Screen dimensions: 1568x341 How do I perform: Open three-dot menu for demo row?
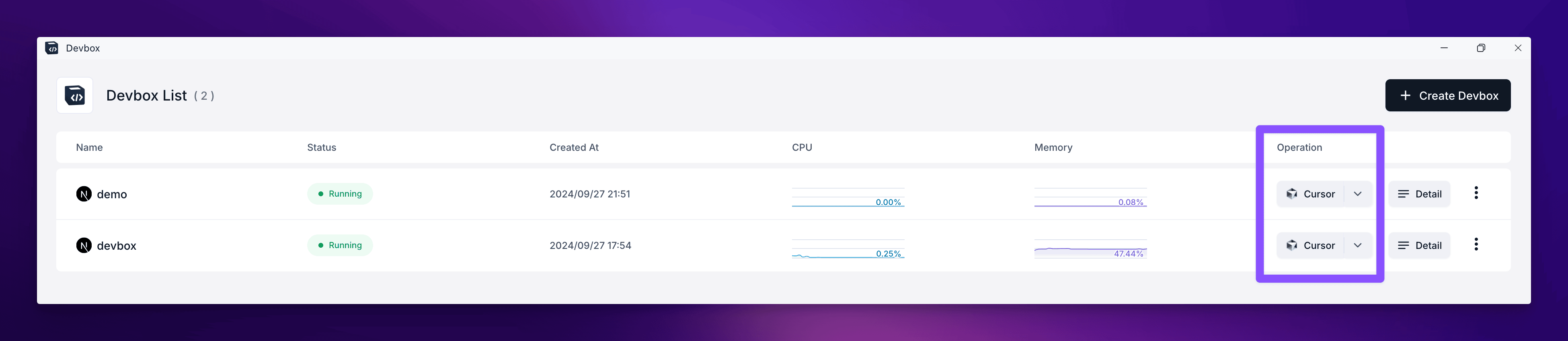1476,193
